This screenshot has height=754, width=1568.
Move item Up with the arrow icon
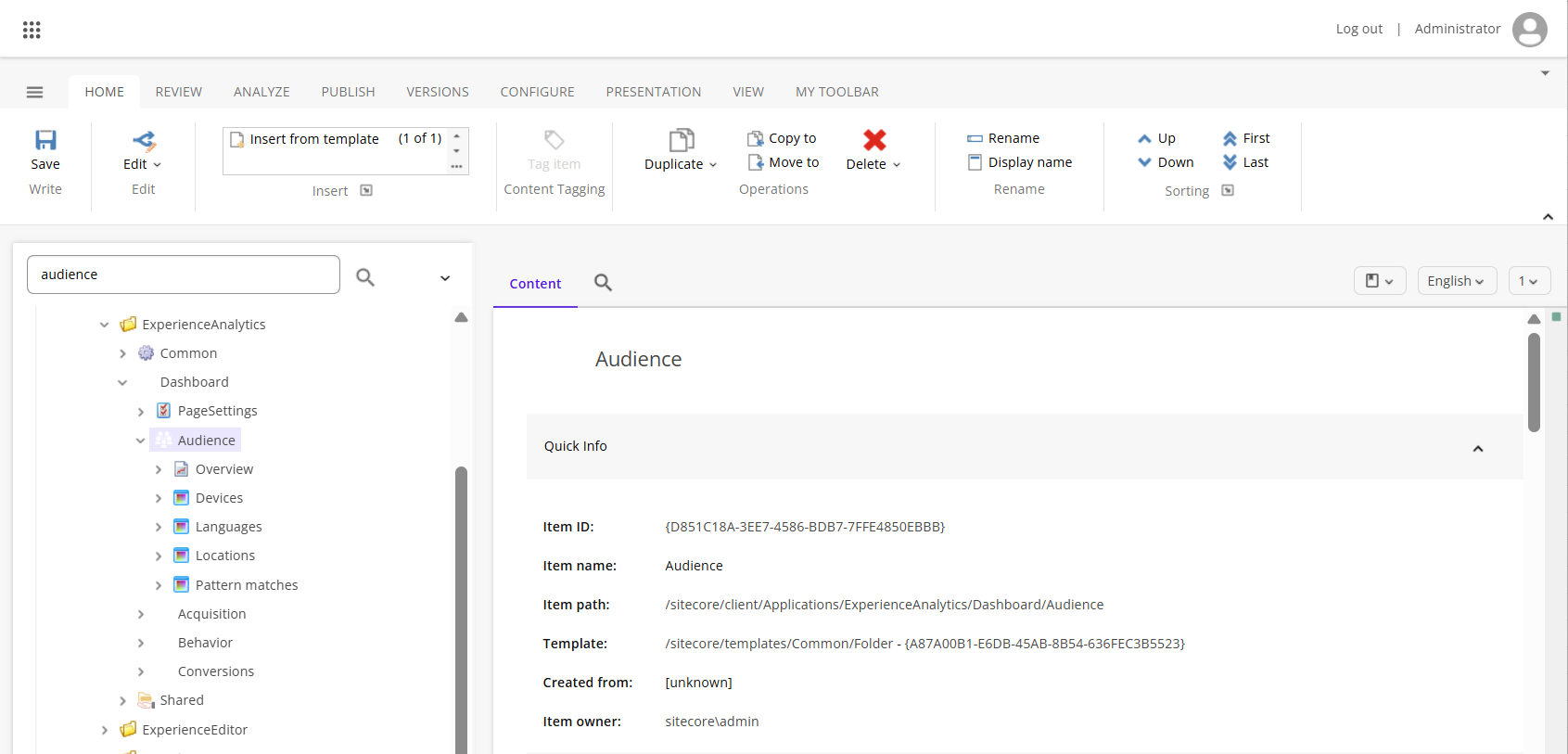[x=1144, y=138]
